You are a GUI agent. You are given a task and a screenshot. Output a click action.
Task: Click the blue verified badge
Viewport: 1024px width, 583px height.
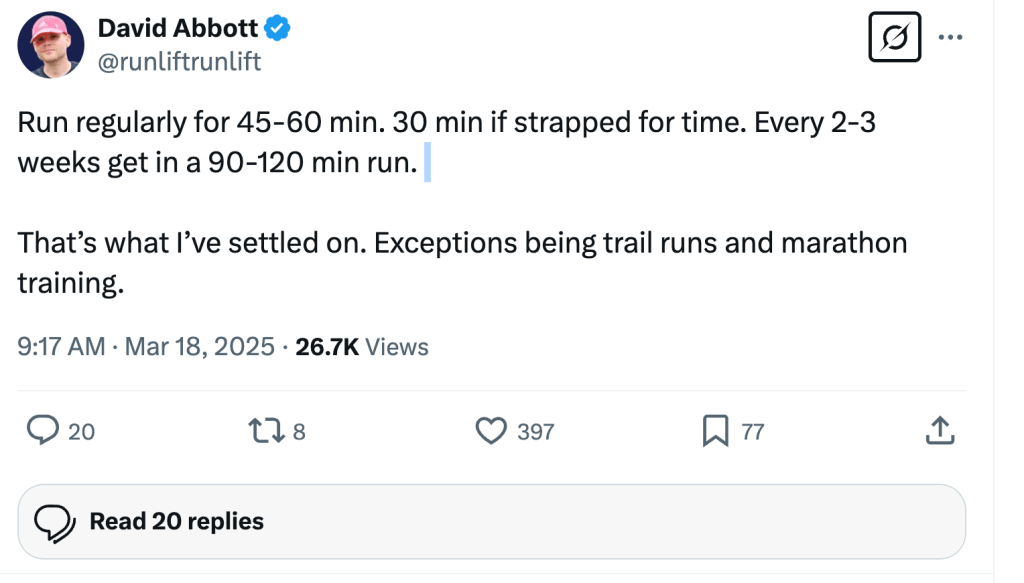point(278,29)
